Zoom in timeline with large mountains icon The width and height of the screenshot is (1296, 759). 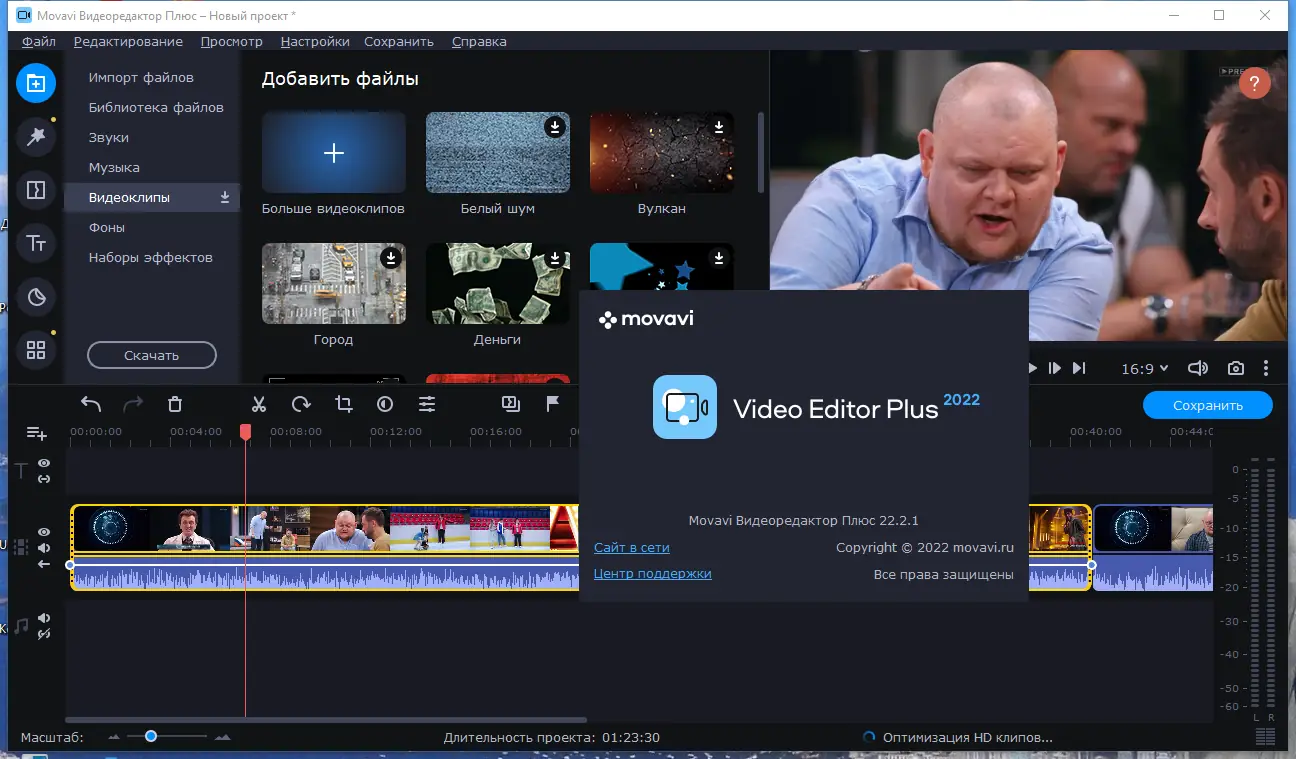click(x=222, y=737)
